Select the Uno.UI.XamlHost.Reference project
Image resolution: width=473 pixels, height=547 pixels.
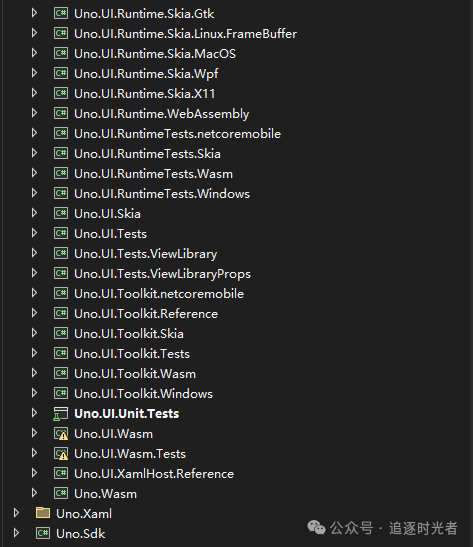(154, 474)
